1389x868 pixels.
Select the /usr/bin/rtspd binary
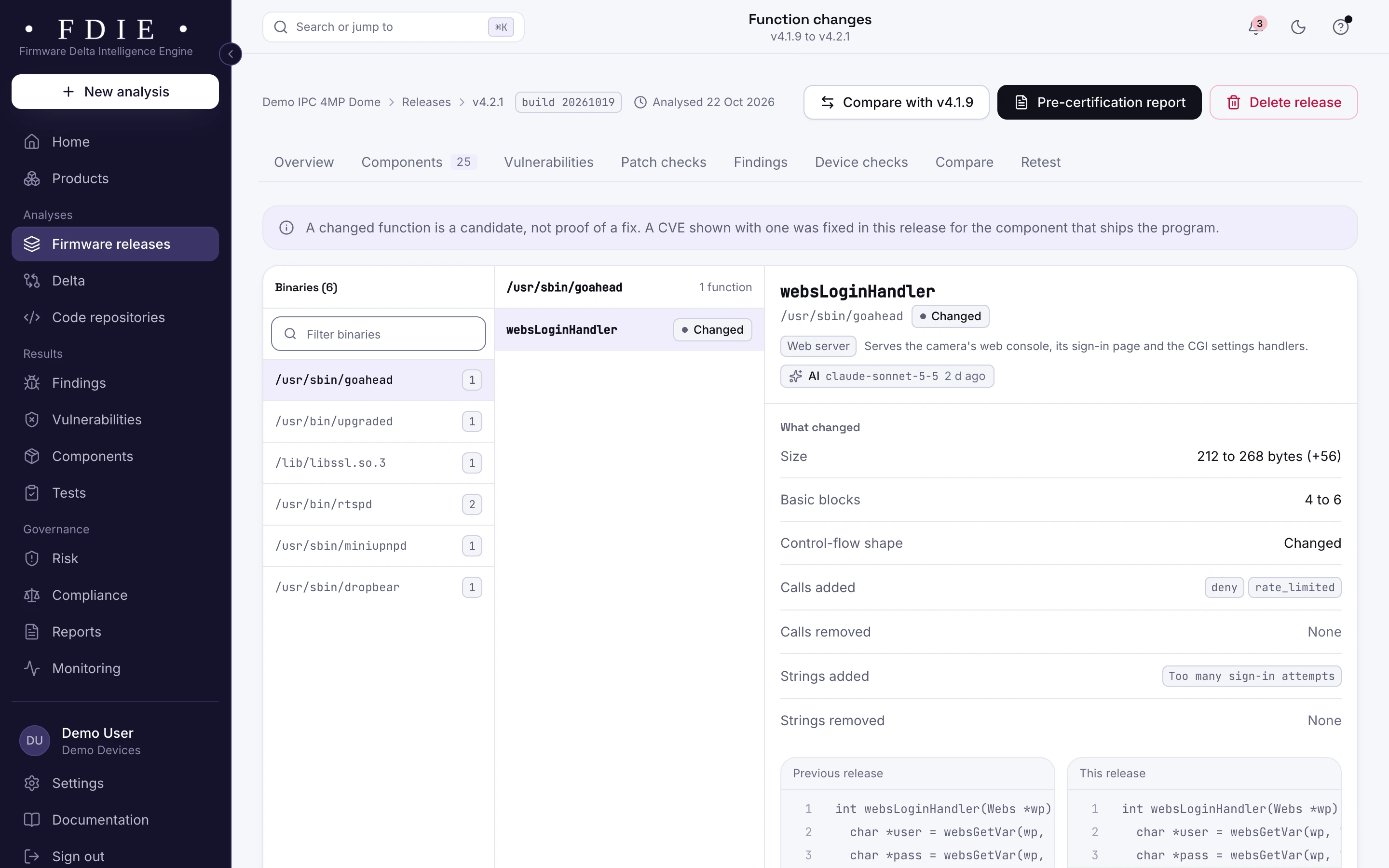378,504
